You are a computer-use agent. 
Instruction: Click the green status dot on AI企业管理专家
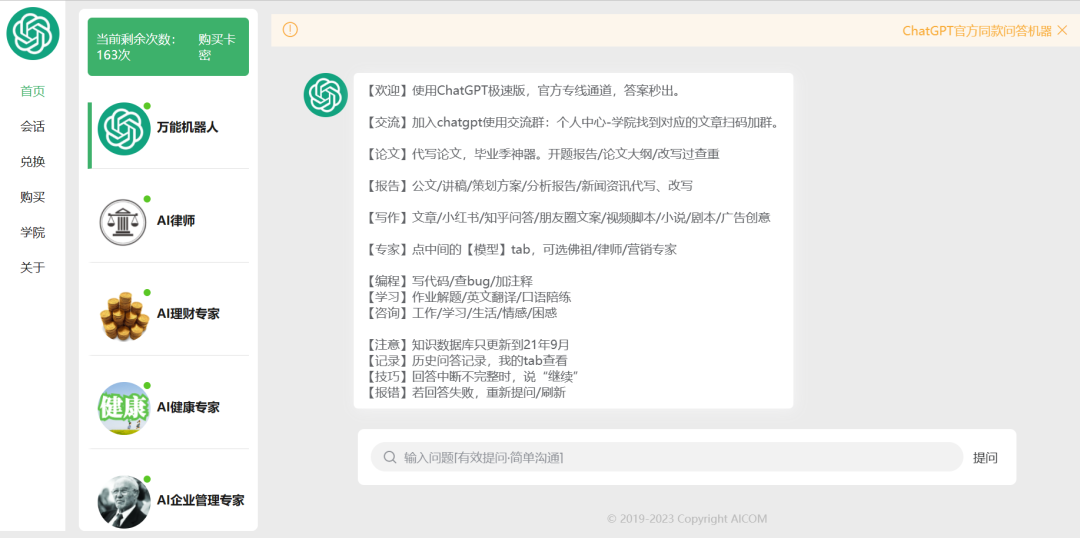click(147, 479)
